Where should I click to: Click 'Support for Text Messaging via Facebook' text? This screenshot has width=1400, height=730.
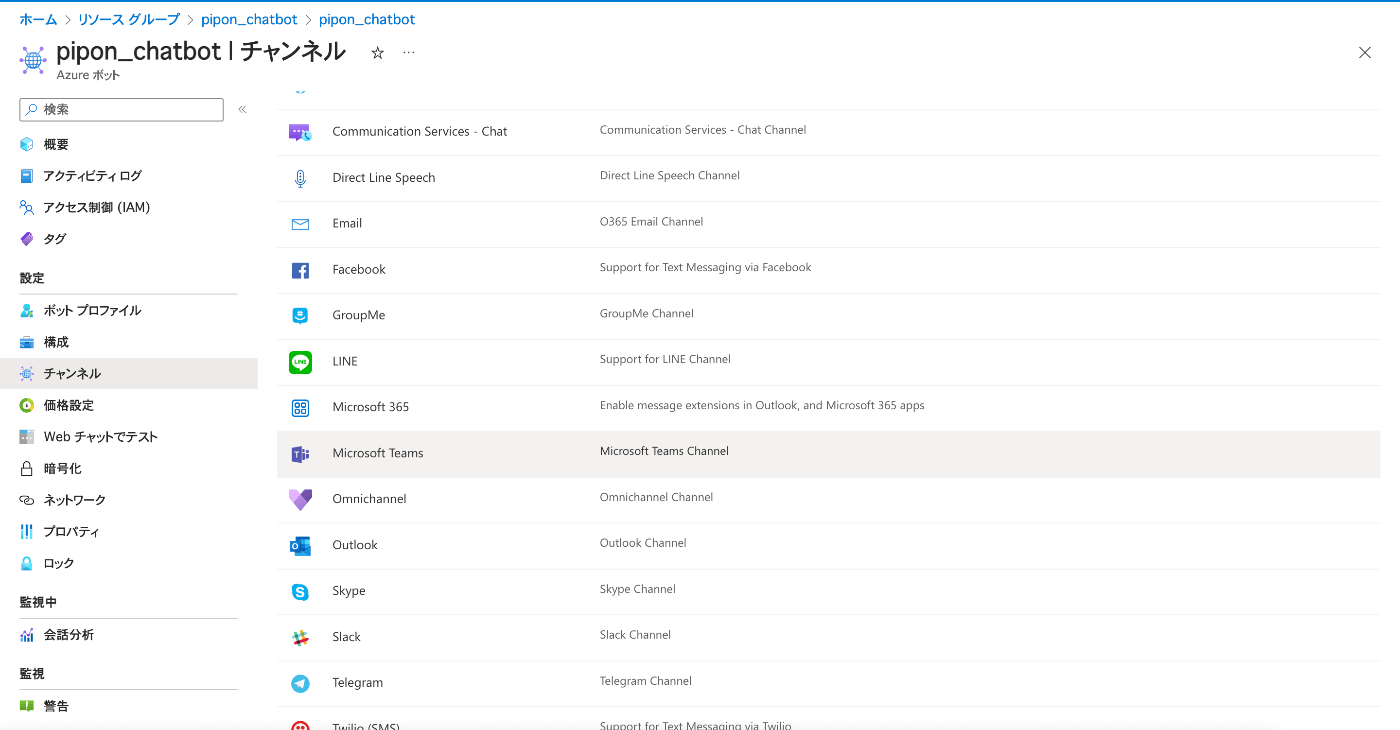(x=706, y=268)
